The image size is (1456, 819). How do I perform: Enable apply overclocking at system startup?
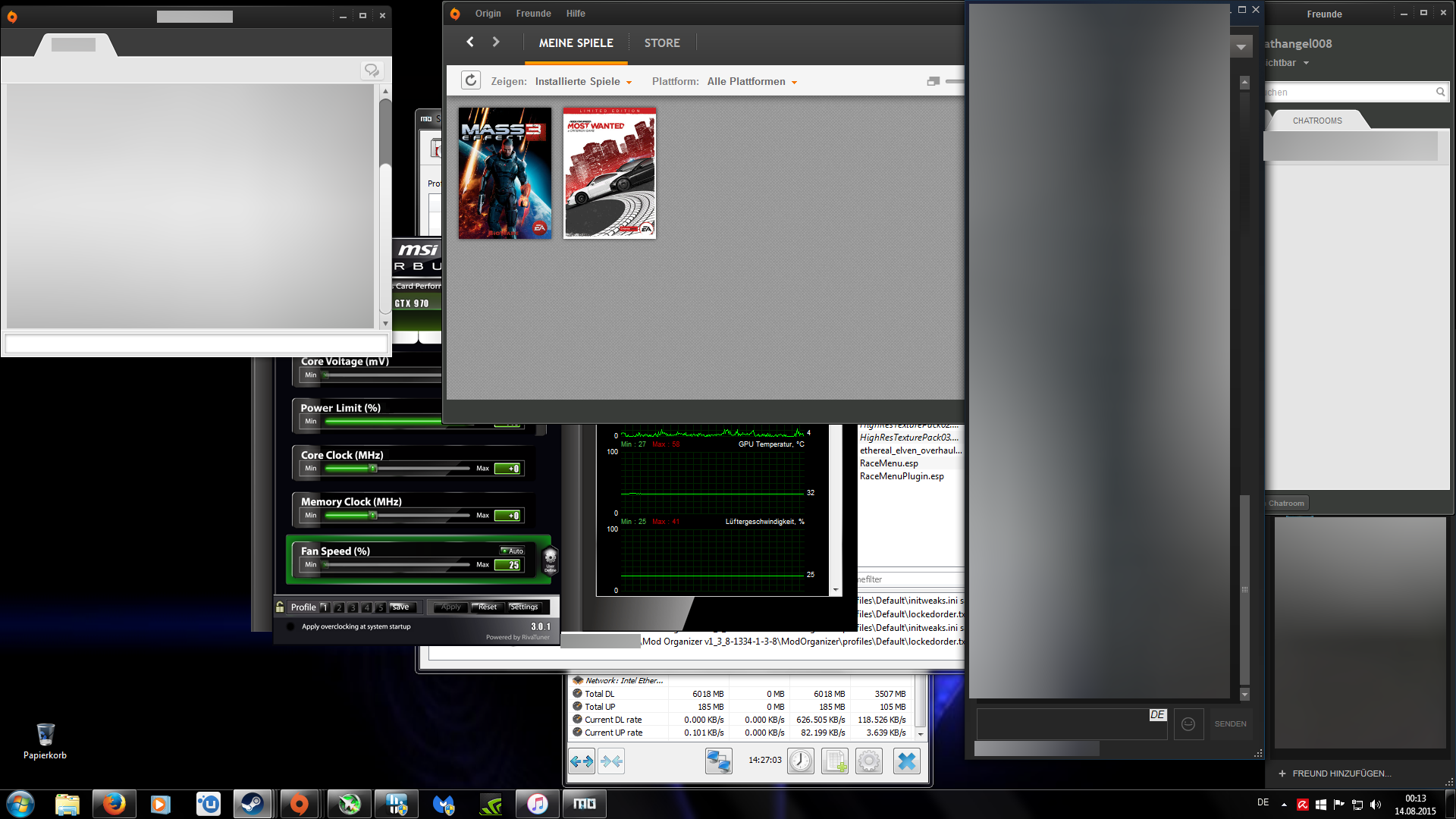point(290,626)
